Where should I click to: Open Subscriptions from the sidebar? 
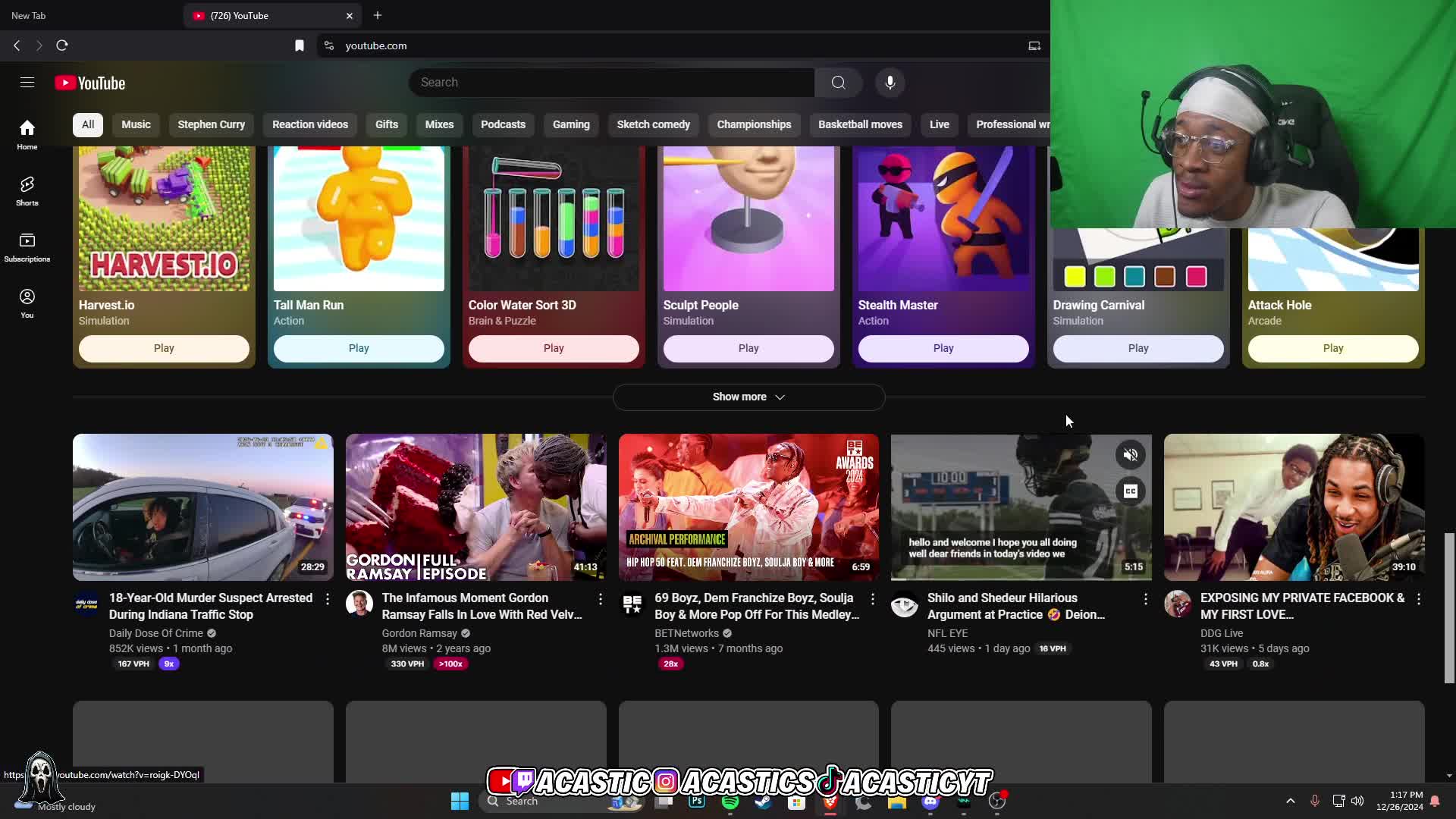click(27, 247)
